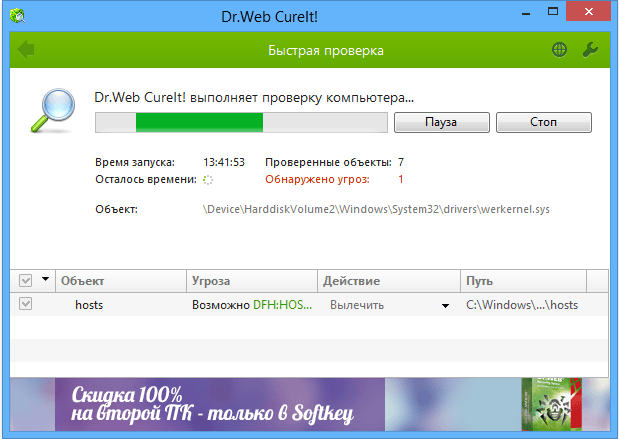
Task: Click the Обнаружено угроз label
Action: click(317, 179)
